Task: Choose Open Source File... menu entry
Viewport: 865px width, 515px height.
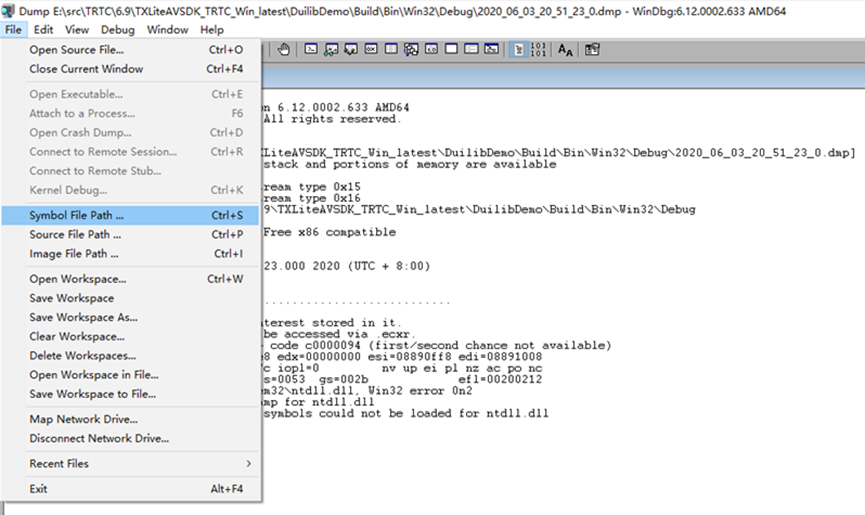Action: pyautogui.click(x=131, y=50)
